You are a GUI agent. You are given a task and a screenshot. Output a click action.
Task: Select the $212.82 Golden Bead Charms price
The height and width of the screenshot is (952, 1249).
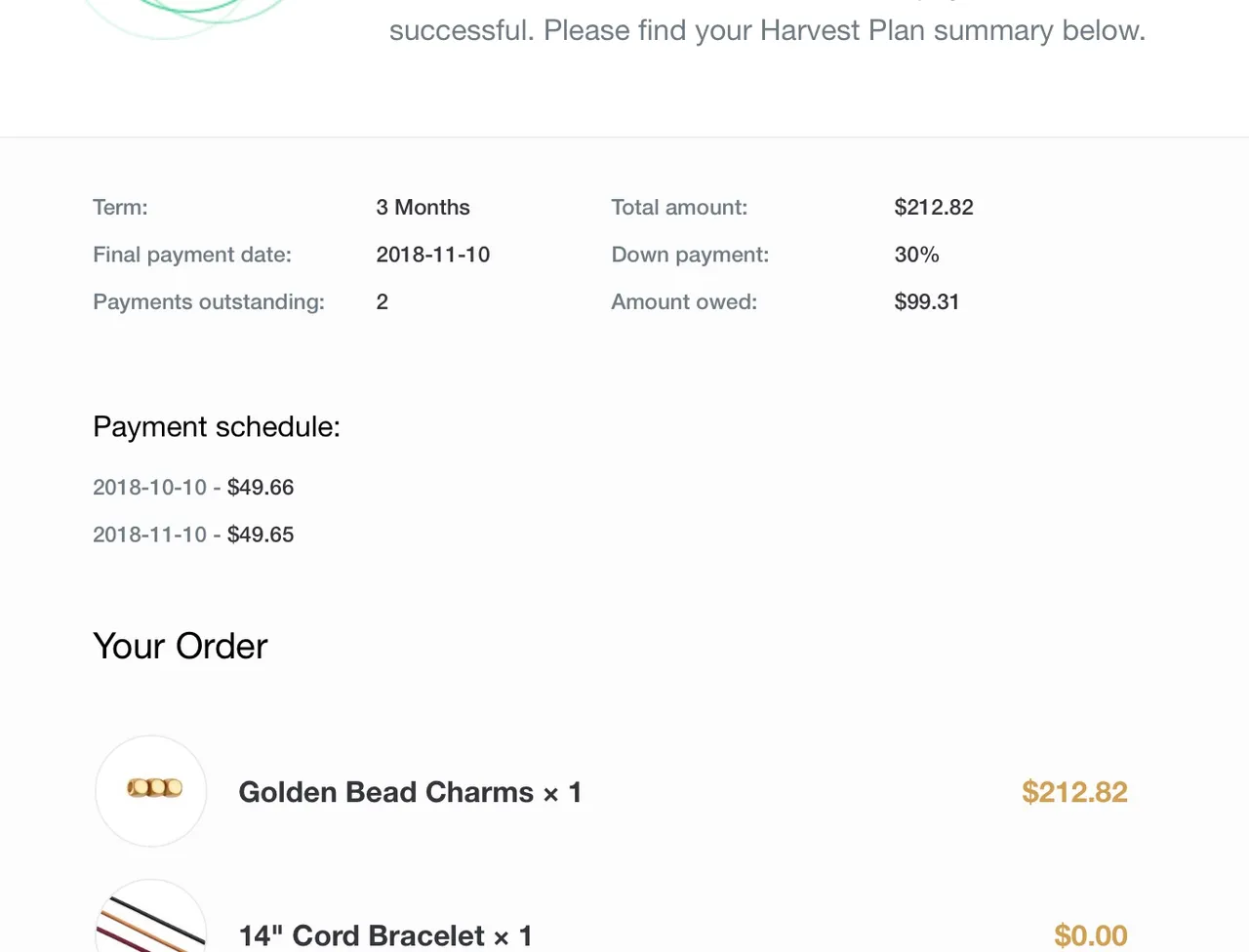[x=1074, y=792]
